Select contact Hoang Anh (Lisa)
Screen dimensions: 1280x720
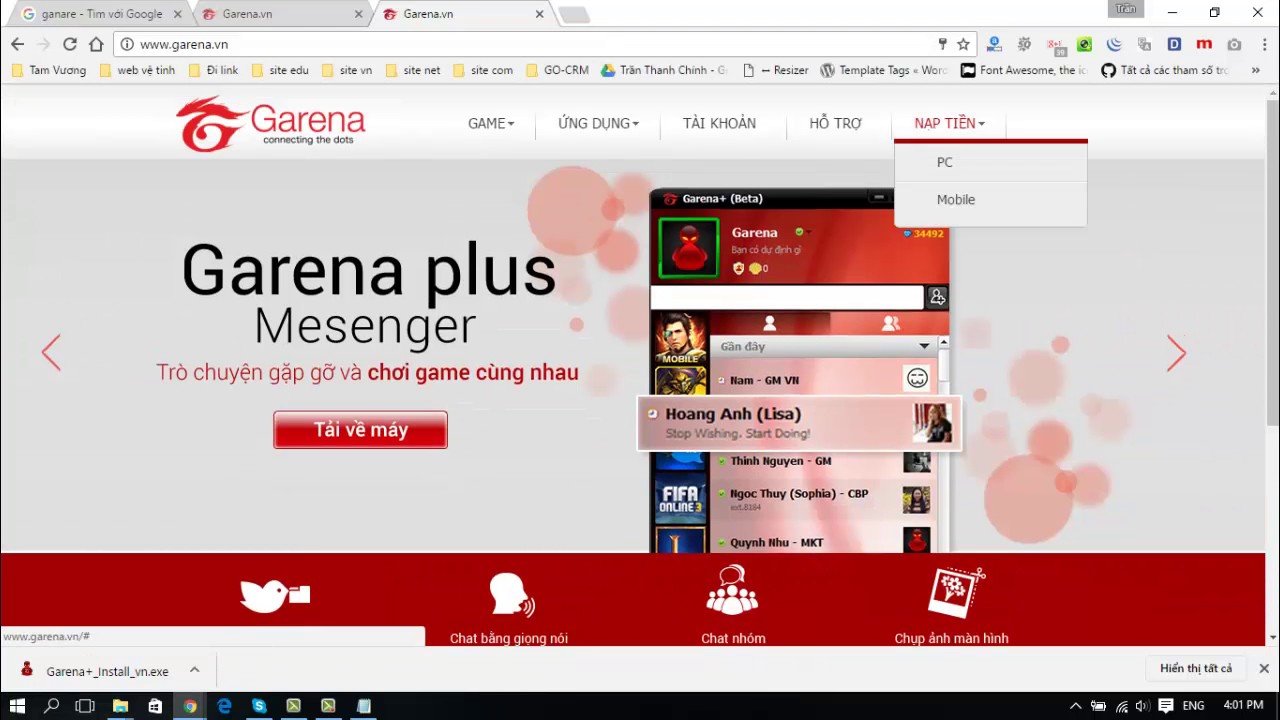tap(799, 423)
